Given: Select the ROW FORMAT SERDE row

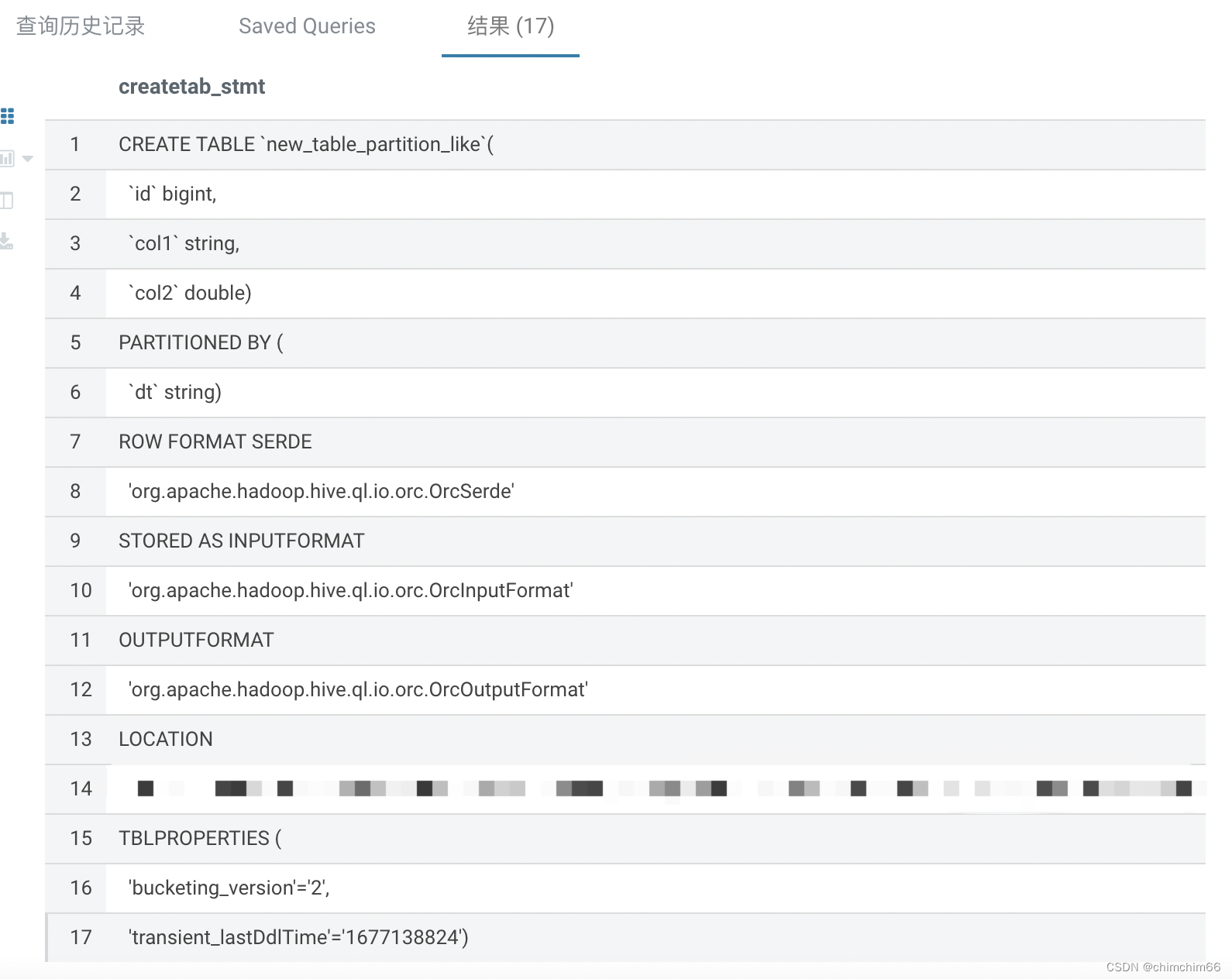Looking at the screenshot, I should point(625,442).
